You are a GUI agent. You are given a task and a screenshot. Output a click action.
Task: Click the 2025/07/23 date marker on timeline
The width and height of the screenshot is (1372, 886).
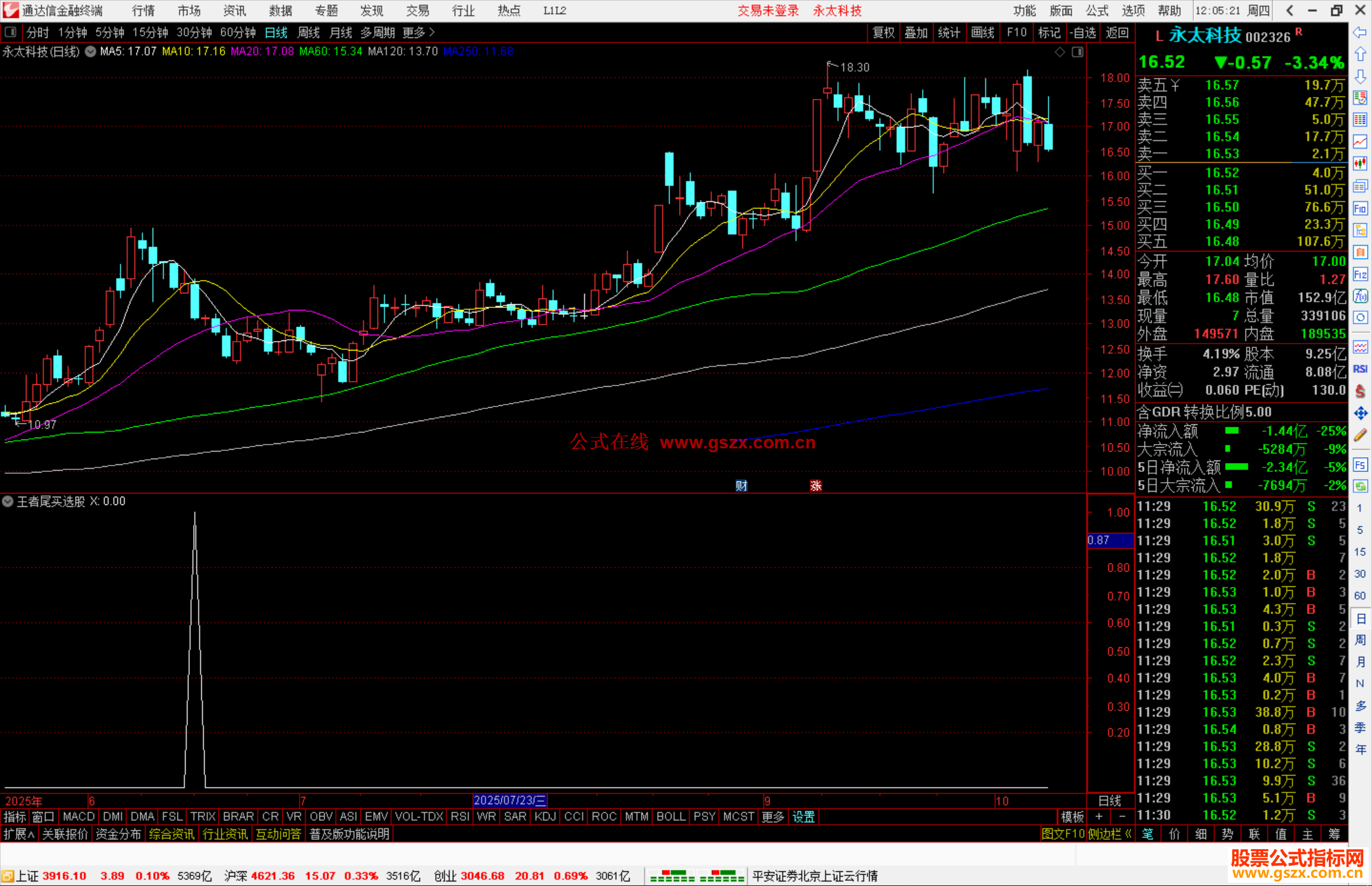coord(509,801)
